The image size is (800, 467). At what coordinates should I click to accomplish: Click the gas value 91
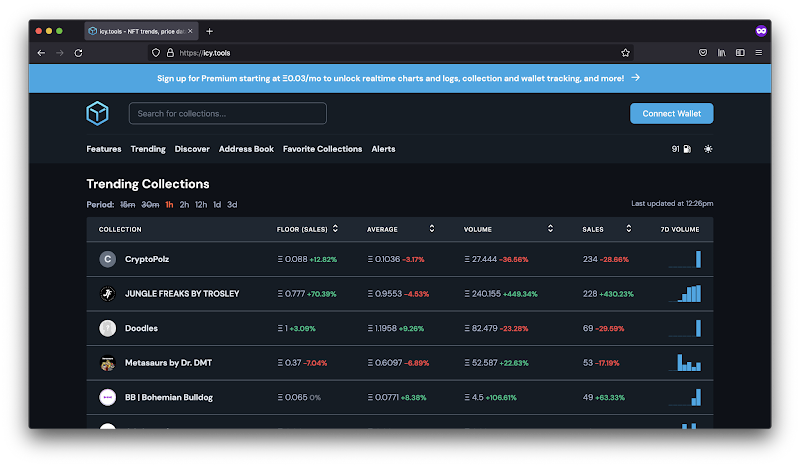click(676, 149)
